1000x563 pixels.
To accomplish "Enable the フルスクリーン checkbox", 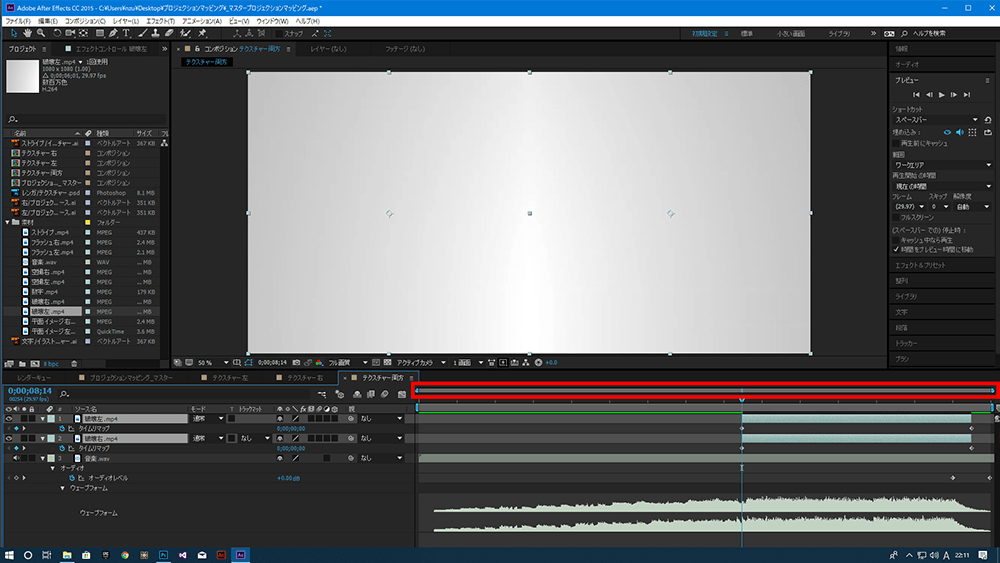I will pos(895,216).
